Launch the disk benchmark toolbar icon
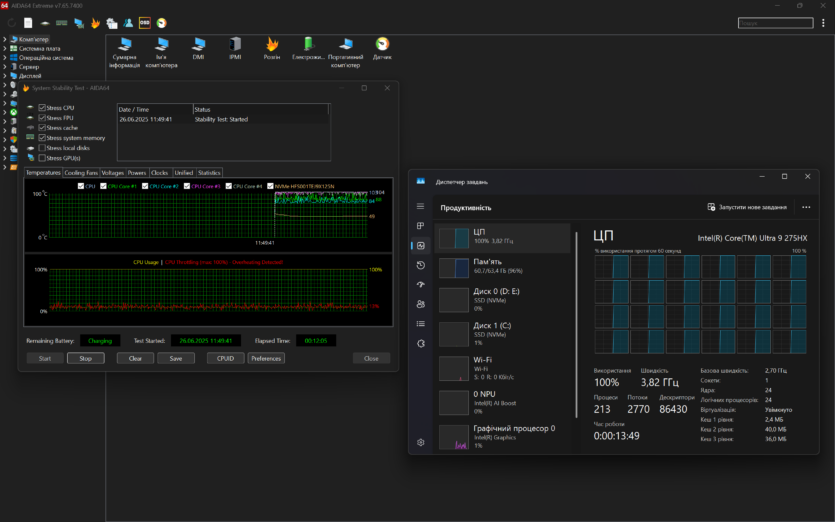Image resolution: width=835 pixels, height=522 pixels. pos(45,23)
